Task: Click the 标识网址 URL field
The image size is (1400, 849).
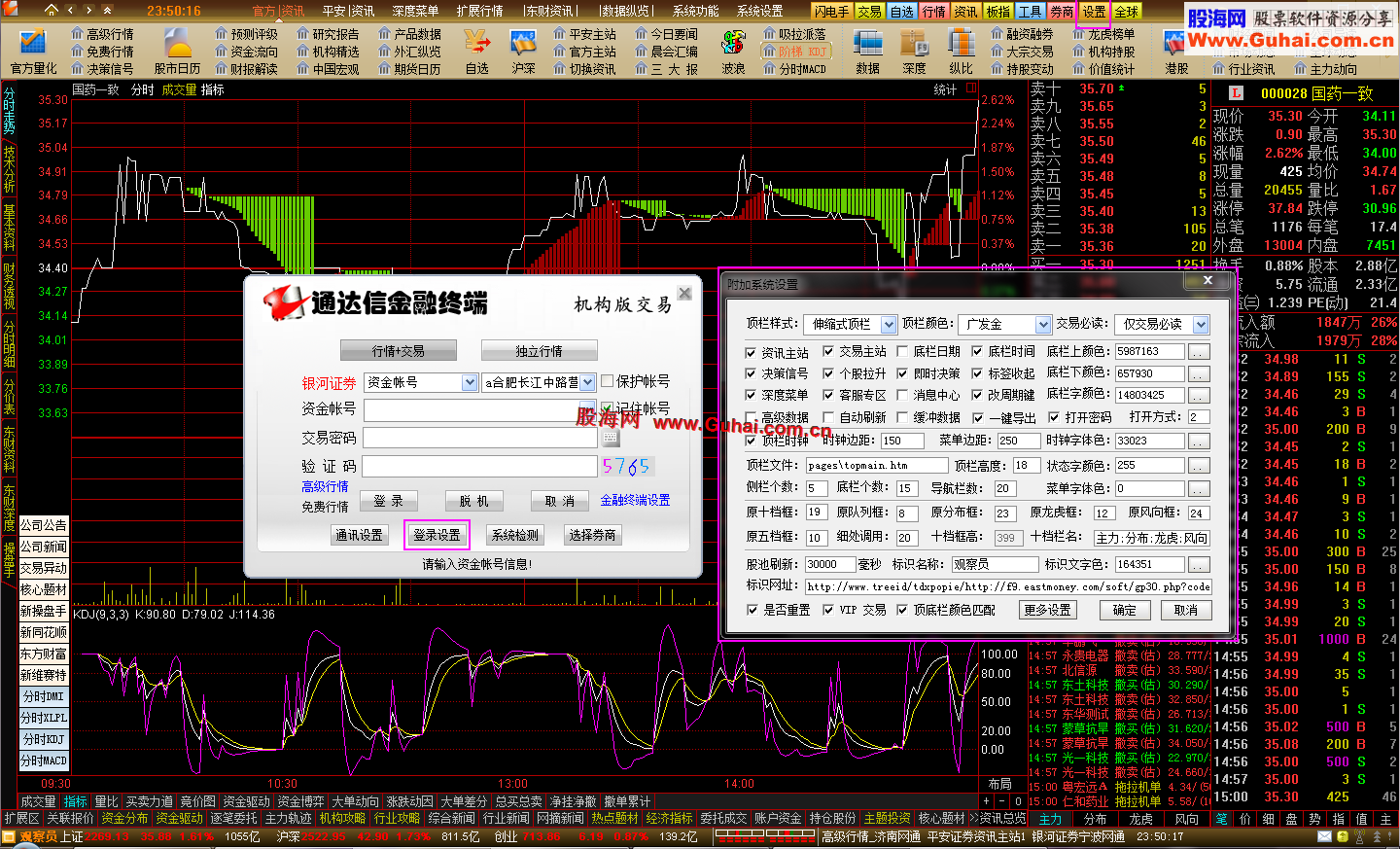Action: [1008, 586]
